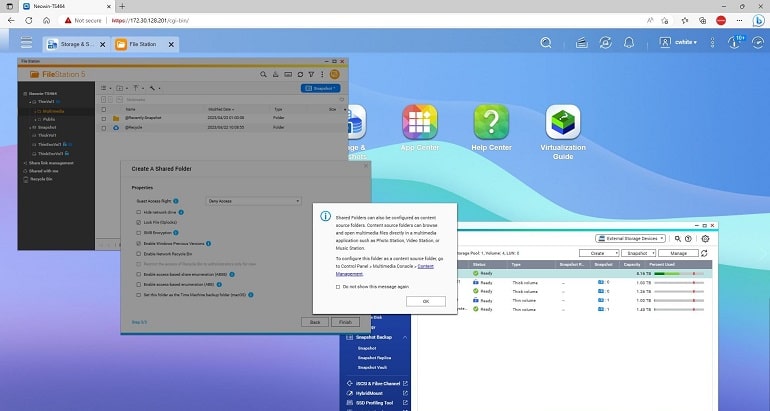Image resolution: width=770 pixels, height=411 pixels.
Task: Open the File Station three-dot more settings
Action: point(322,75)
